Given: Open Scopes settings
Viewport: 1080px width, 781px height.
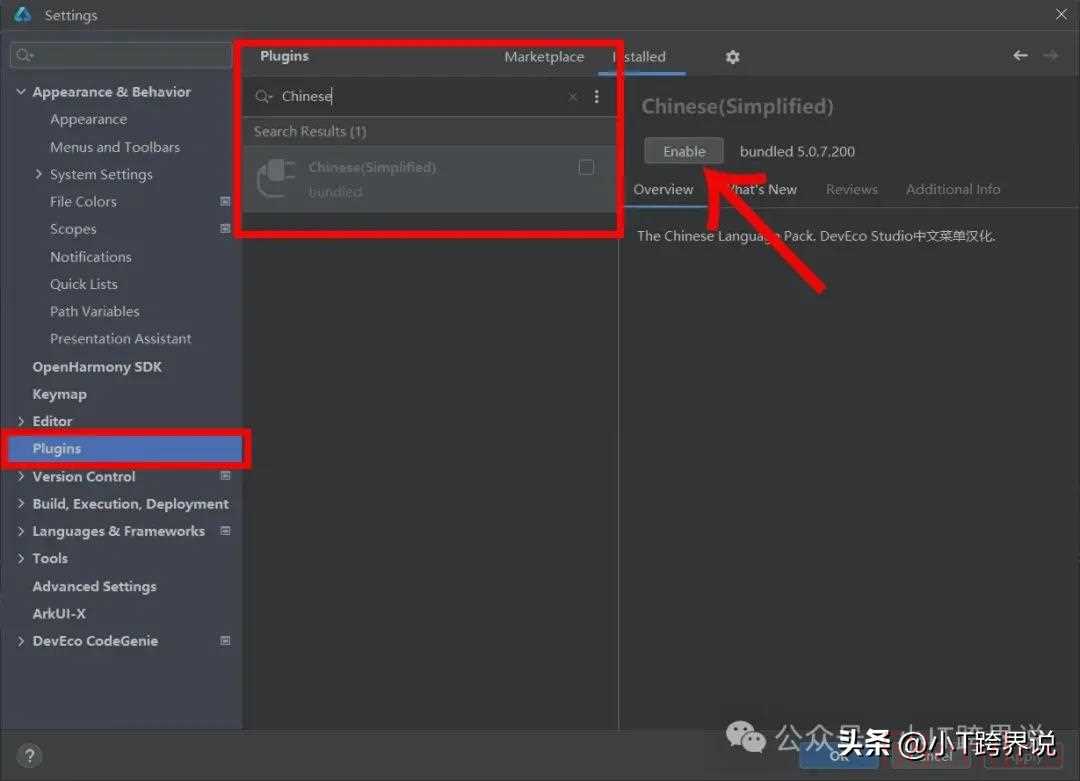Looking at the screenshot, I should 73,229.
